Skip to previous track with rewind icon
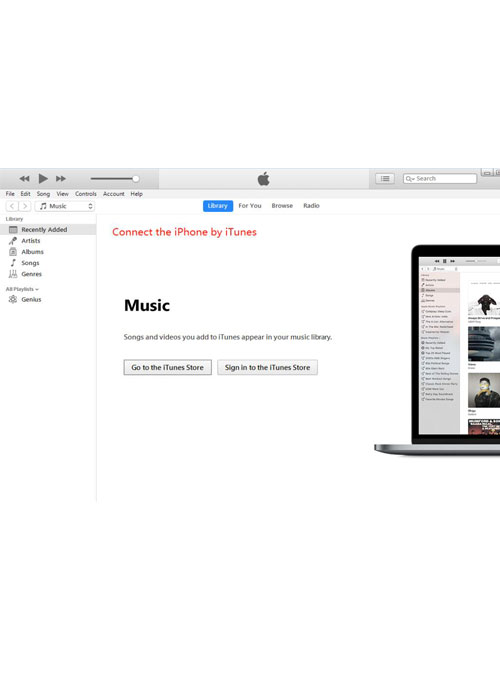The height and width of the screenshot is (700, 500). click(x=24, y=179)
